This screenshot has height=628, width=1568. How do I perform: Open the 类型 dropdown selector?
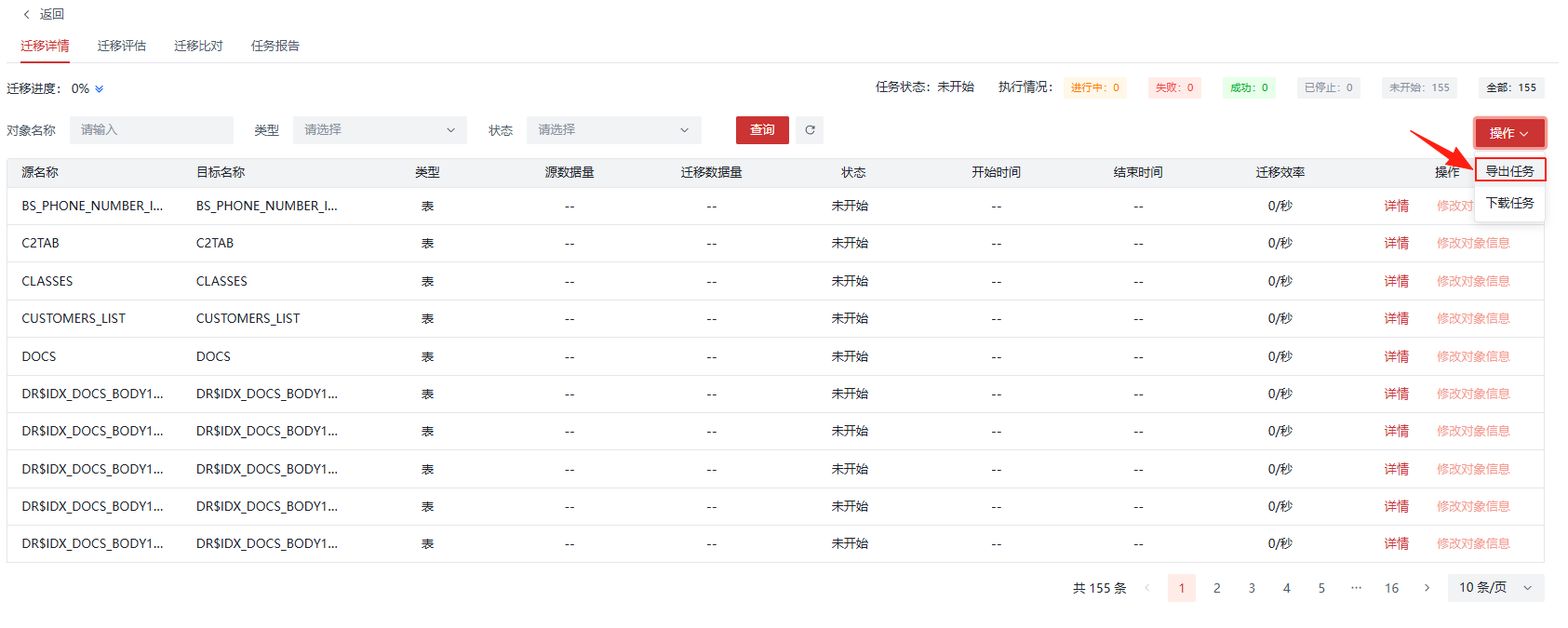(380, 130)
